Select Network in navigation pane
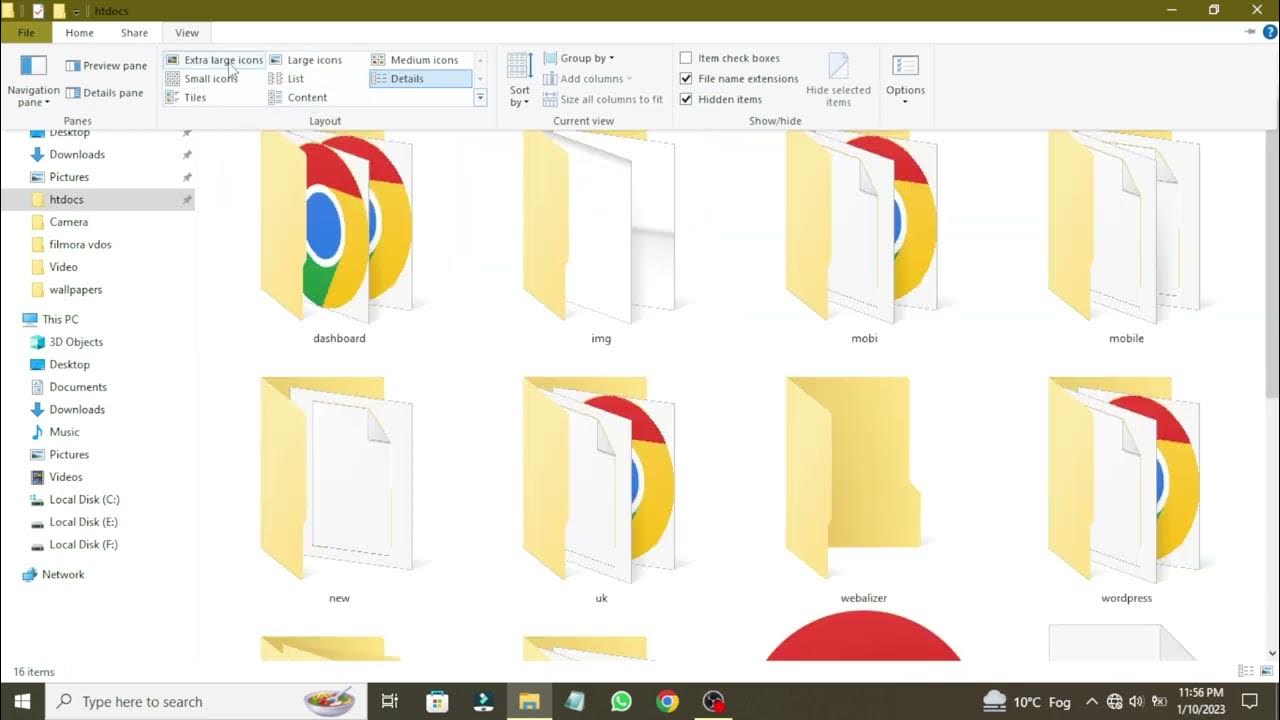Viewport: 1280px width, 720px height. point(63,575)
